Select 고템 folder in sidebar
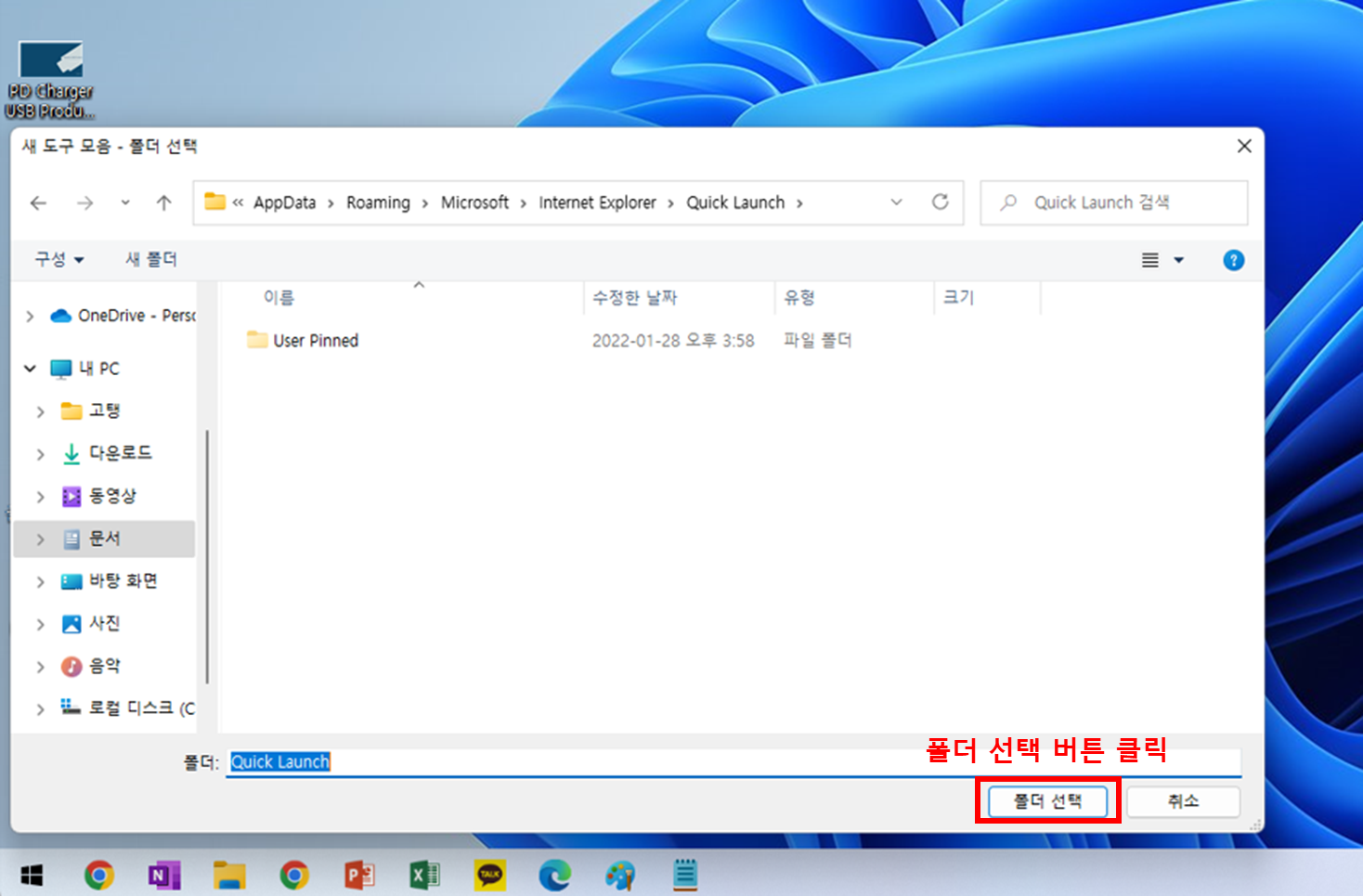The image size is (1363, 896). click(105, 410)
